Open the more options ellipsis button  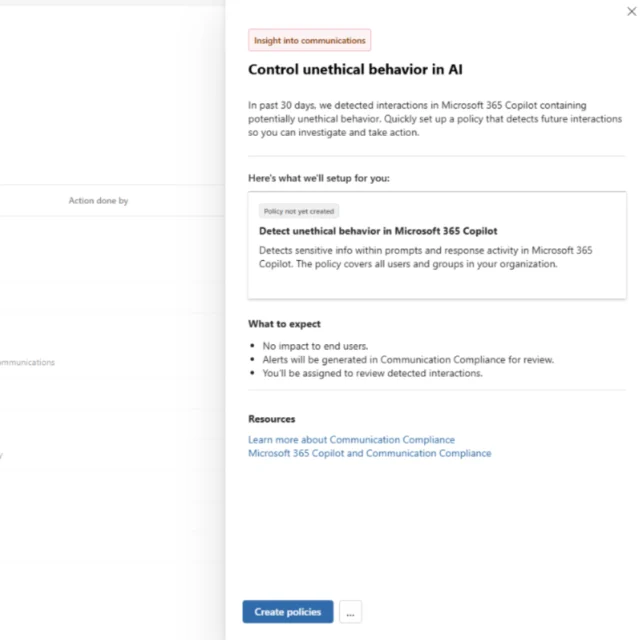pos(350,612)
